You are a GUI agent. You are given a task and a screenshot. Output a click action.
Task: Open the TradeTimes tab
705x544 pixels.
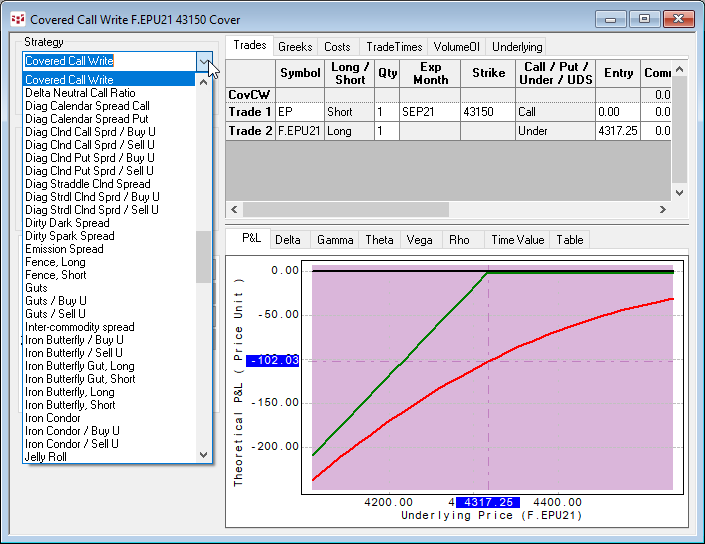click(x=393, y=47)
